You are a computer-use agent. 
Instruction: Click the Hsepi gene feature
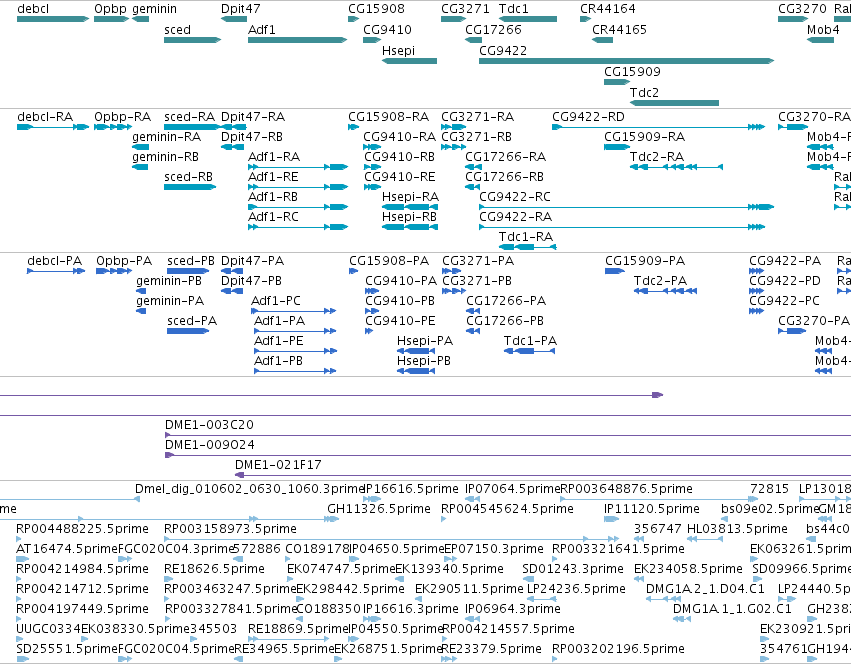click(409, 61)
